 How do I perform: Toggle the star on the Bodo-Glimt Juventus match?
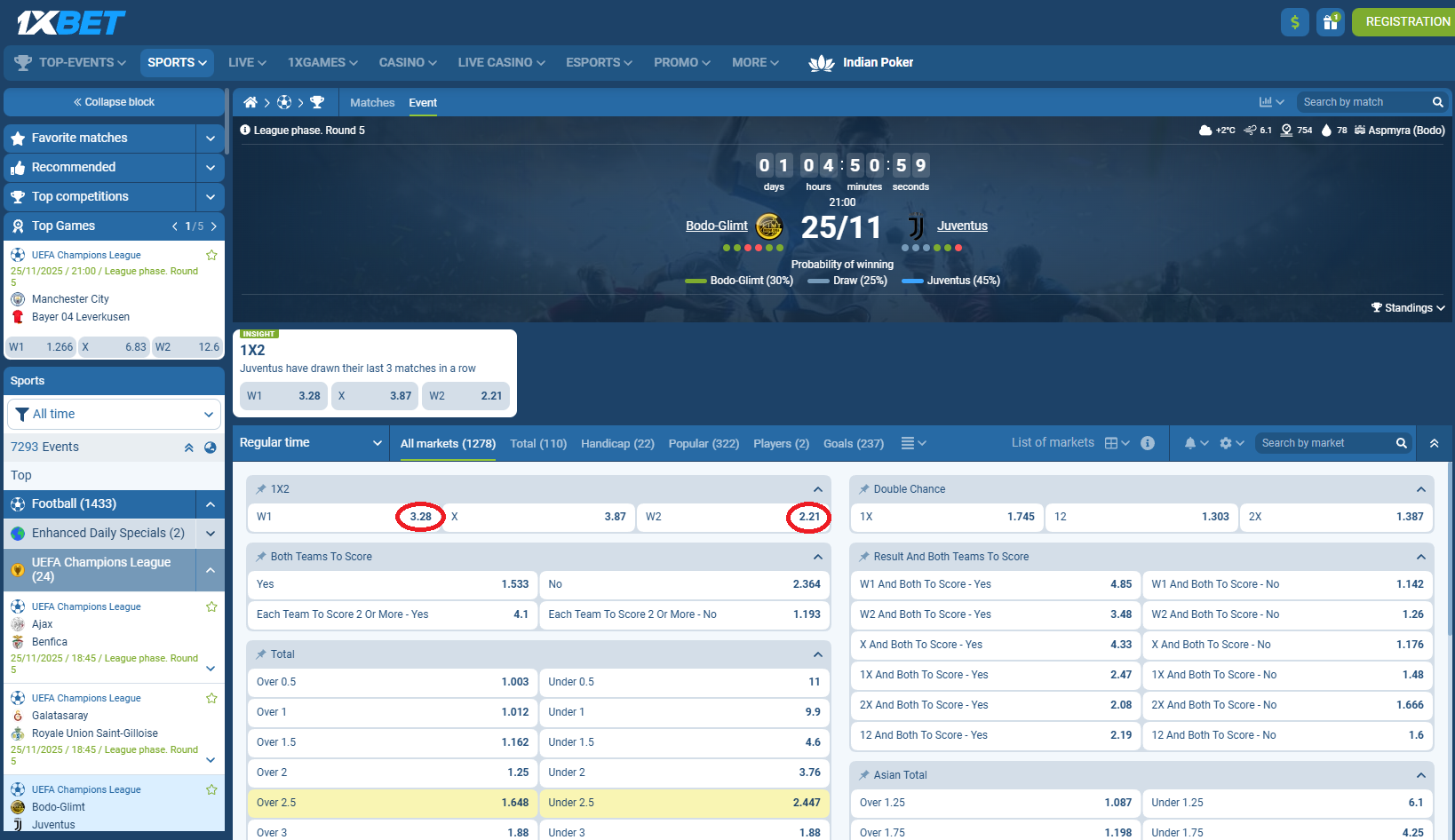211,789
